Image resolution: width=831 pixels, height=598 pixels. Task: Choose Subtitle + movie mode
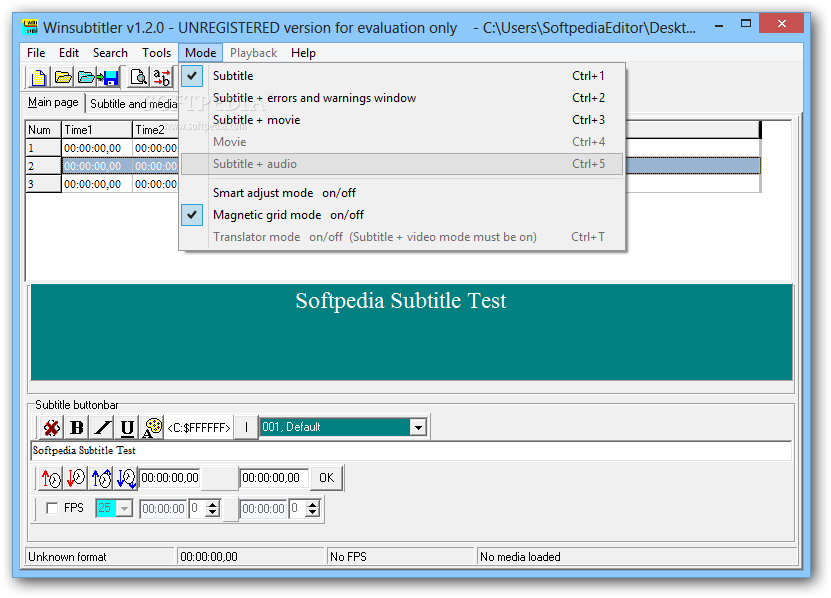point(403,120)
